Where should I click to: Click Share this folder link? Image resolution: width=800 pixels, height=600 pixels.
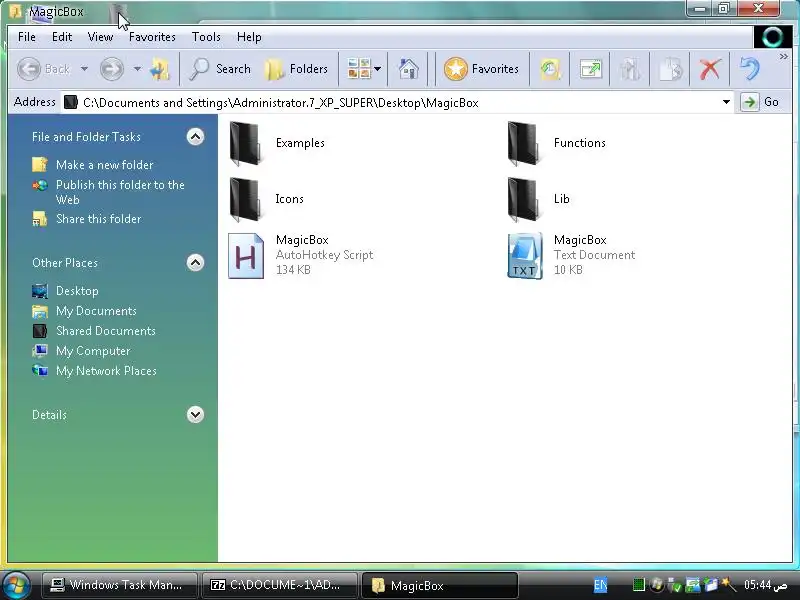[x=98, y=219]
